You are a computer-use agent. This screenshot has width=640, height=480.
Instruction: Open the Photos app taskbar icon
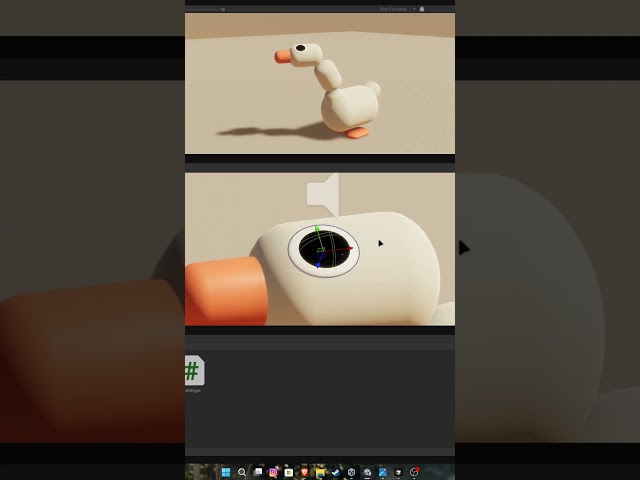coord(382,472)
